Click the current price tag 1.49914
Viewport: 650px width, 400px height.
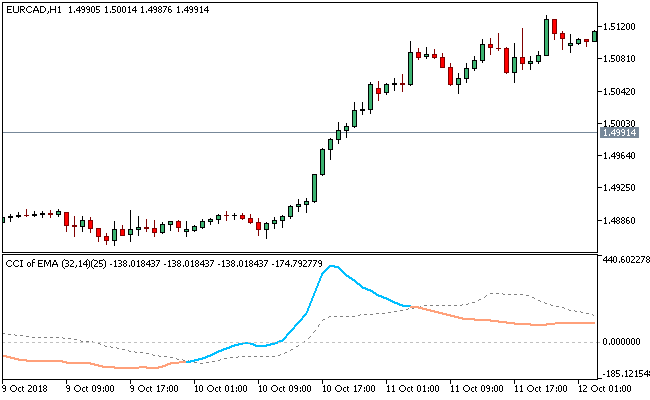pyautogui.click(x=620, y=132)
